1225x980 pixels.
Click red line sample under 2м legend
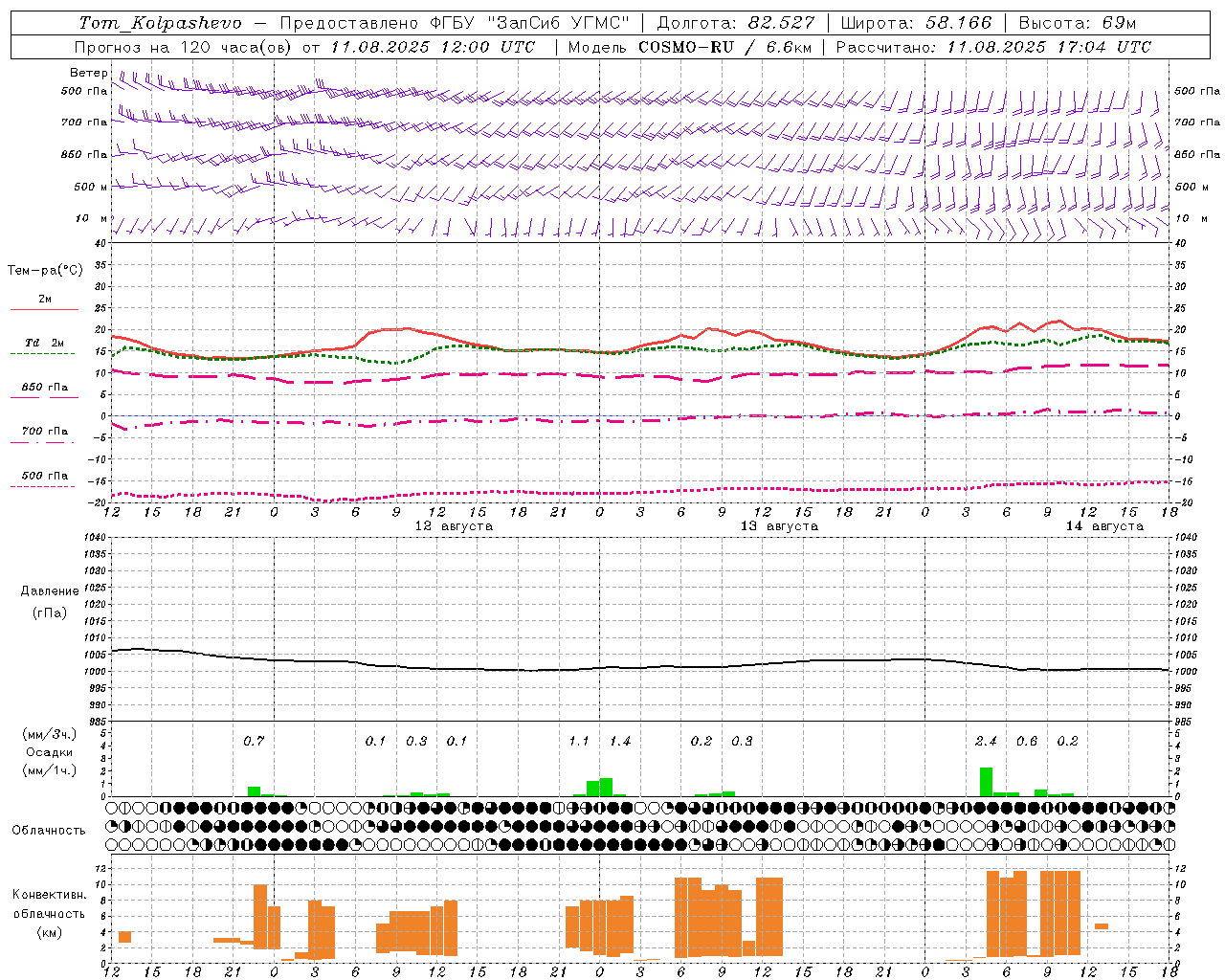[x=44, y=309]
